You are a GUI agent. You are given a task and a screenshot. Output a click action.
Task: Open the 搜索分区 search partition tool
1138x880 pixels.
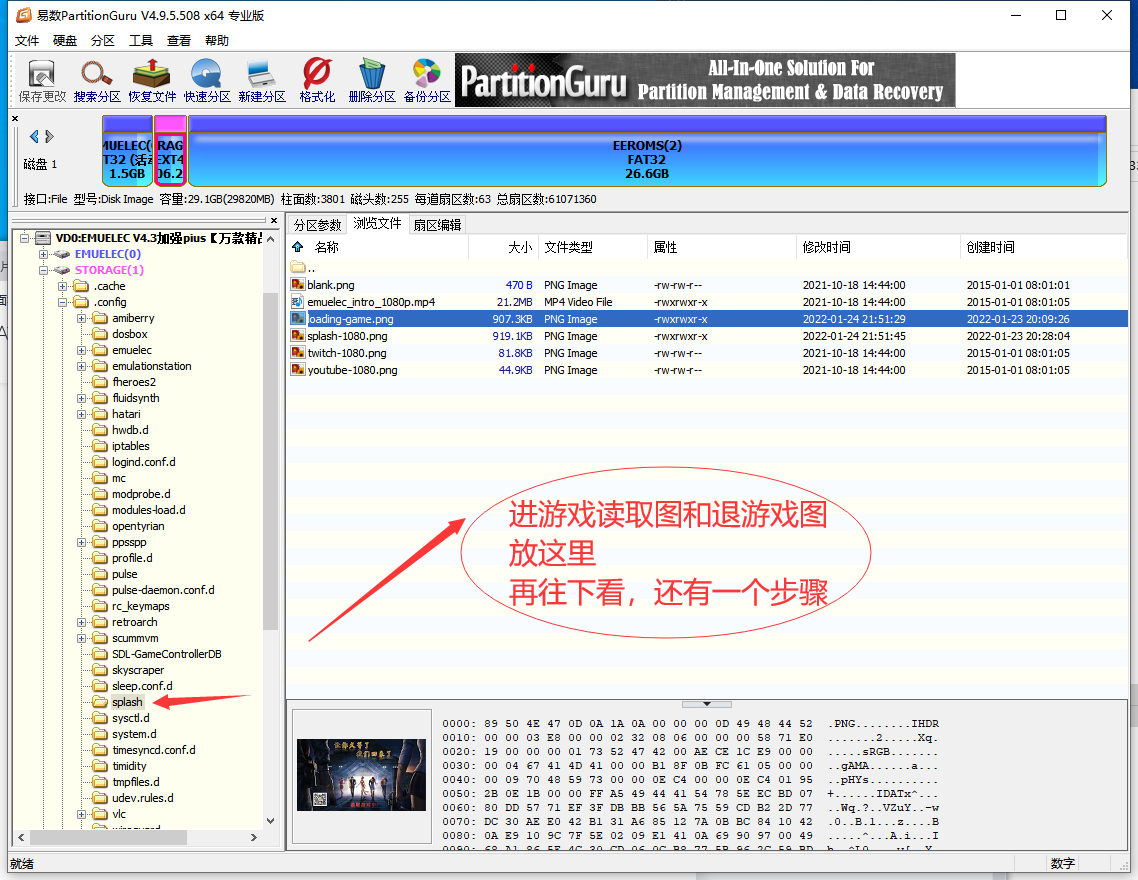click(97, 81)
